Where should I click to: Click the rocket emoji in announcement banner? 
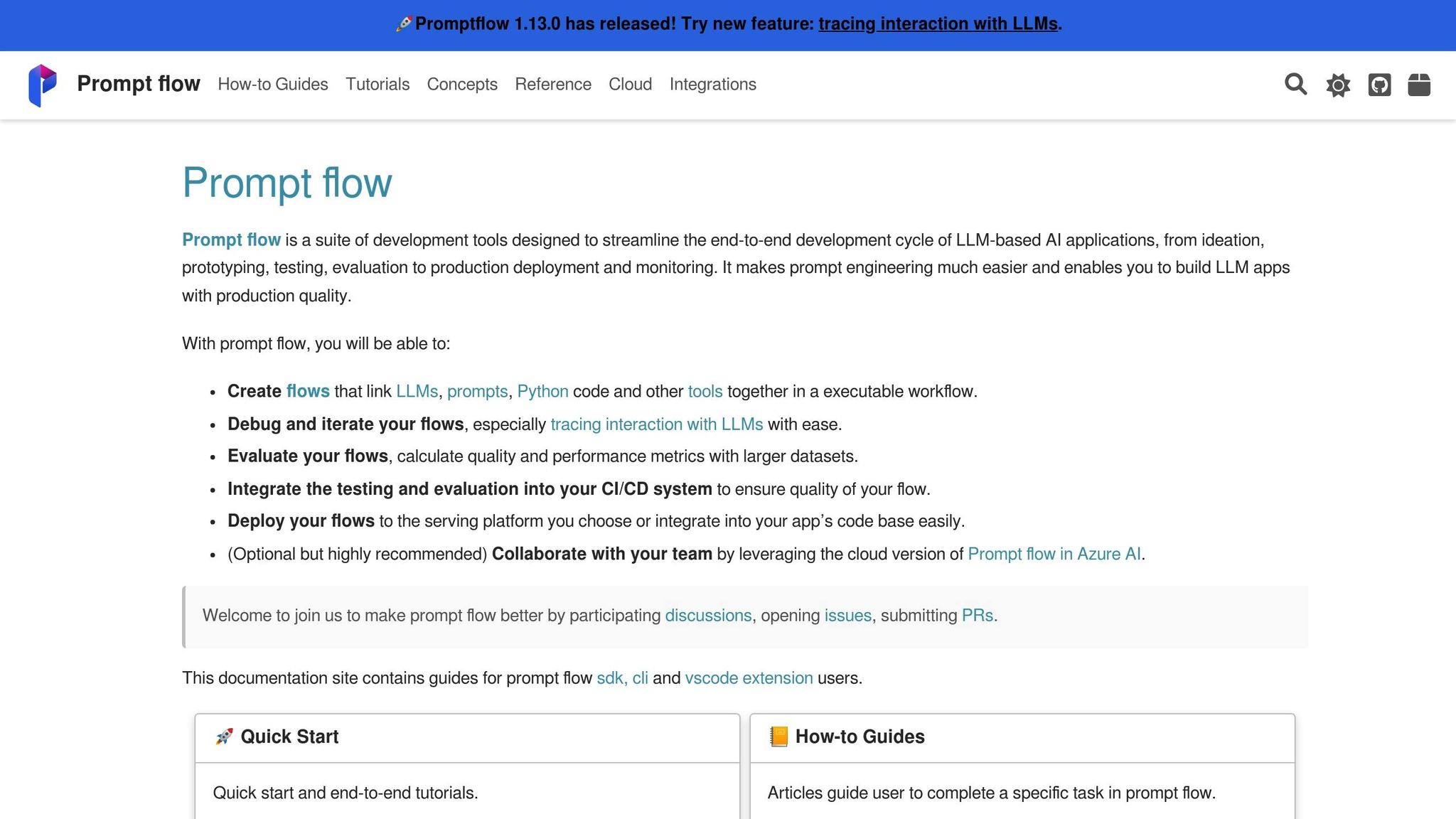pyautogui.click(x=403, y=23)
